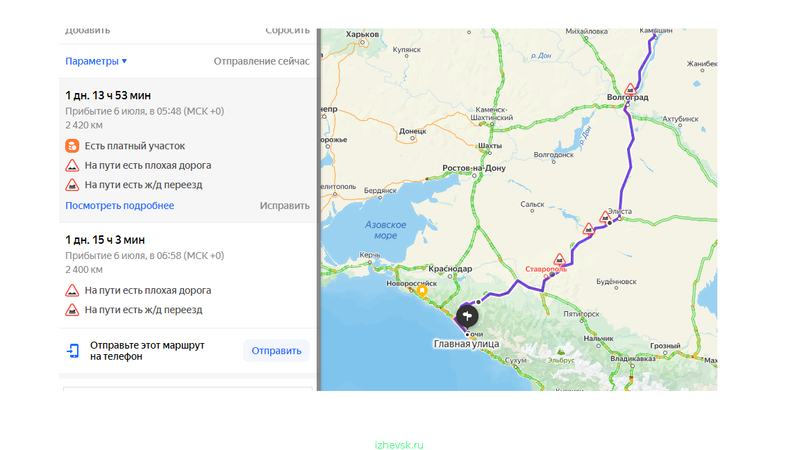The height and width of the screenshot is (450, 800).
Task: Click arrival time Прибытие 6 июля, в 05:48
Action: (x=144, y=111)
